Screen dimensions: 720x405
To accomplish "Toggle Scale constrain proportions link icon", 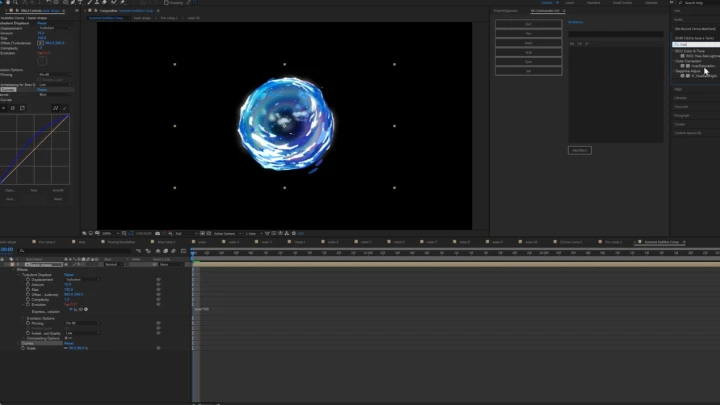I will (66, 348).
